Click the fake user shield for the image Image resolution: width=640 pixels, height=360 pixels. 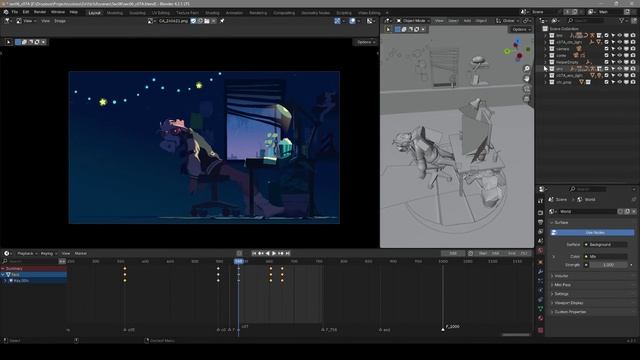click(x=193, y=21)
